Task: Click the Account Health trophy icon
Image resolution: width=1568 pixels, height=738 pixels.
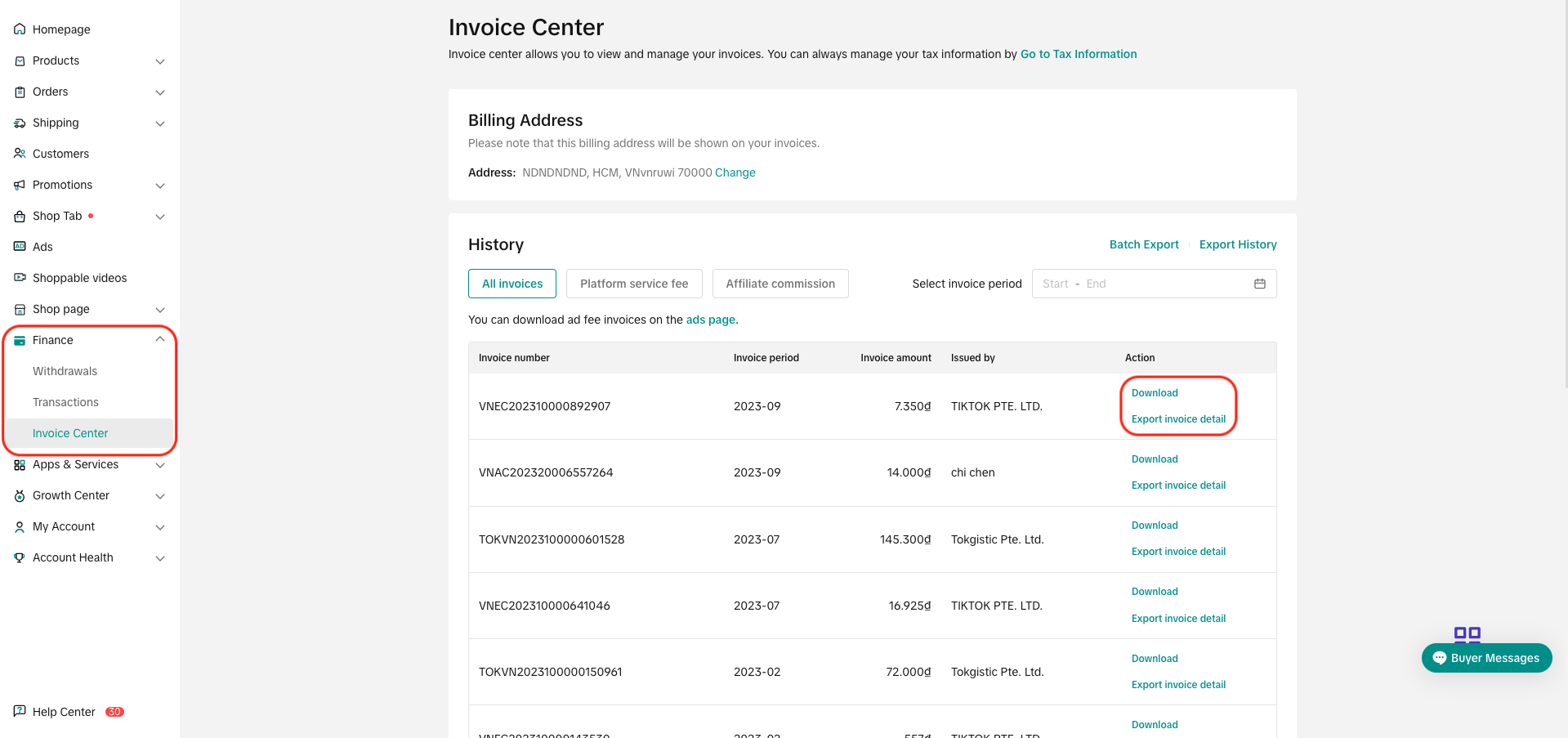Action: click(x=20, y=557)
